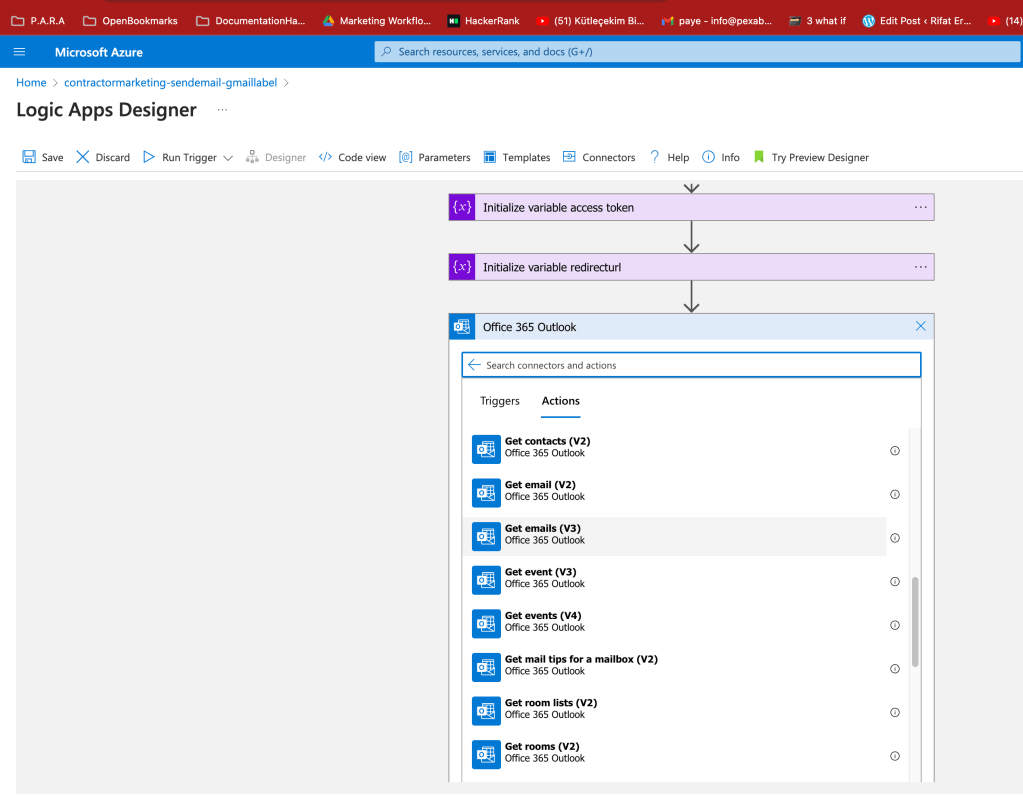1023x810 pixels.
Task: Click the Office 365 Outlook header icon
Action: tap(462, 327)
